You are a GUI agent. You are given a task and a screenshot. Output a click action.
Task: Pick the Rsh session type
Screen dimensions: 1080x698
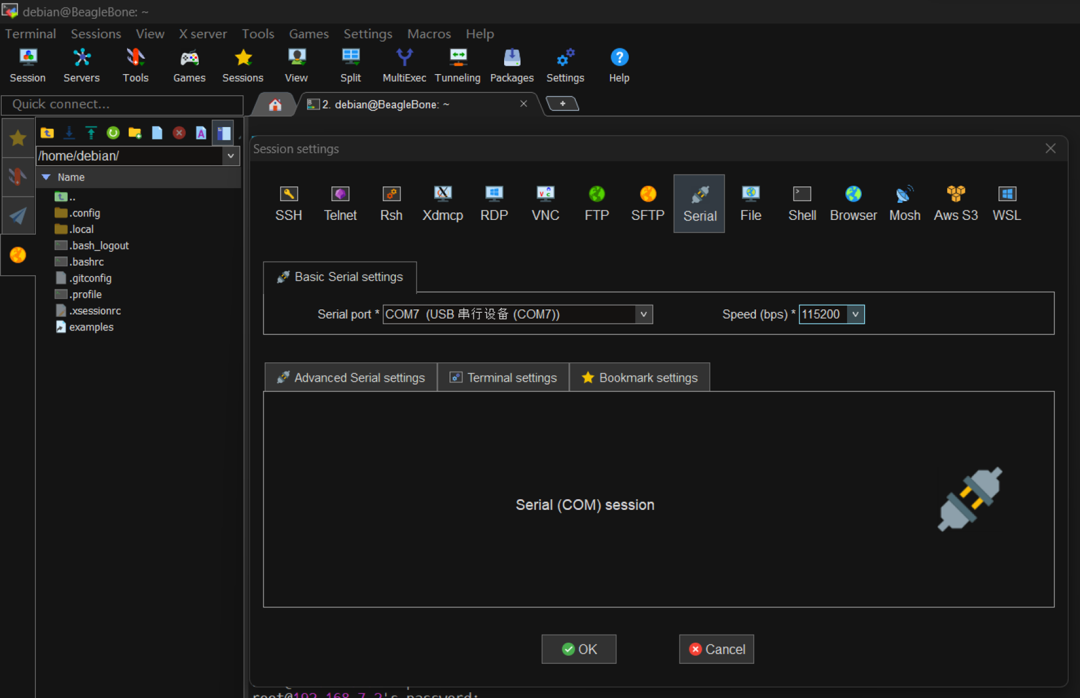(391, 203)
